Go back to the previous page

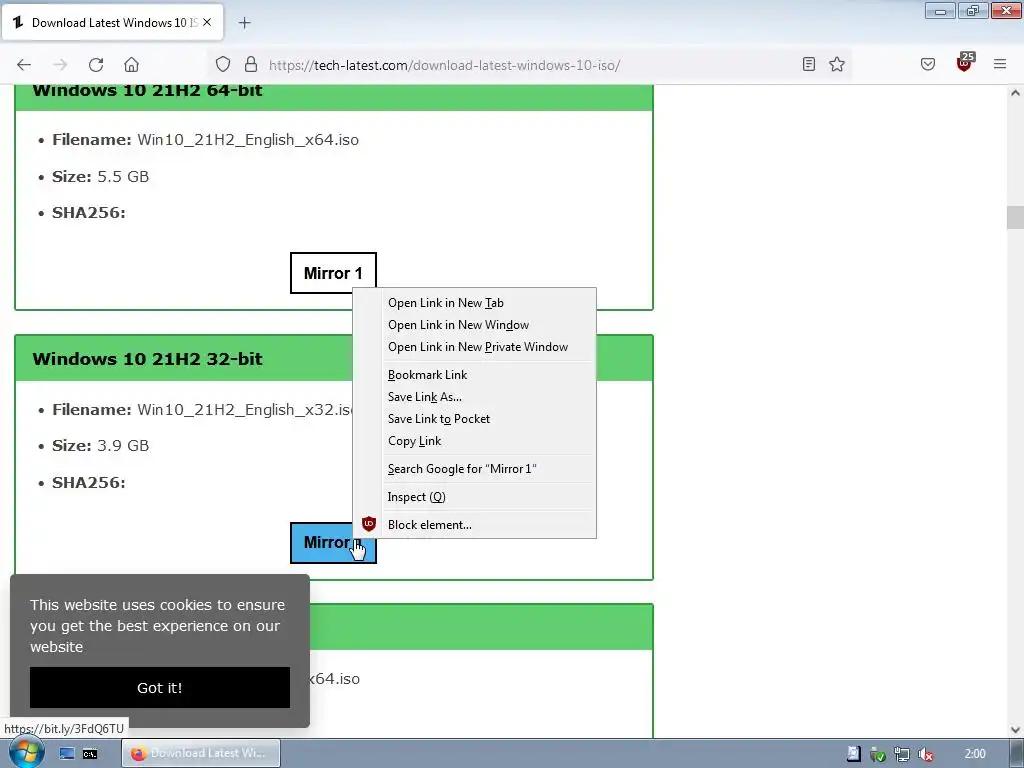coord(24,65)
